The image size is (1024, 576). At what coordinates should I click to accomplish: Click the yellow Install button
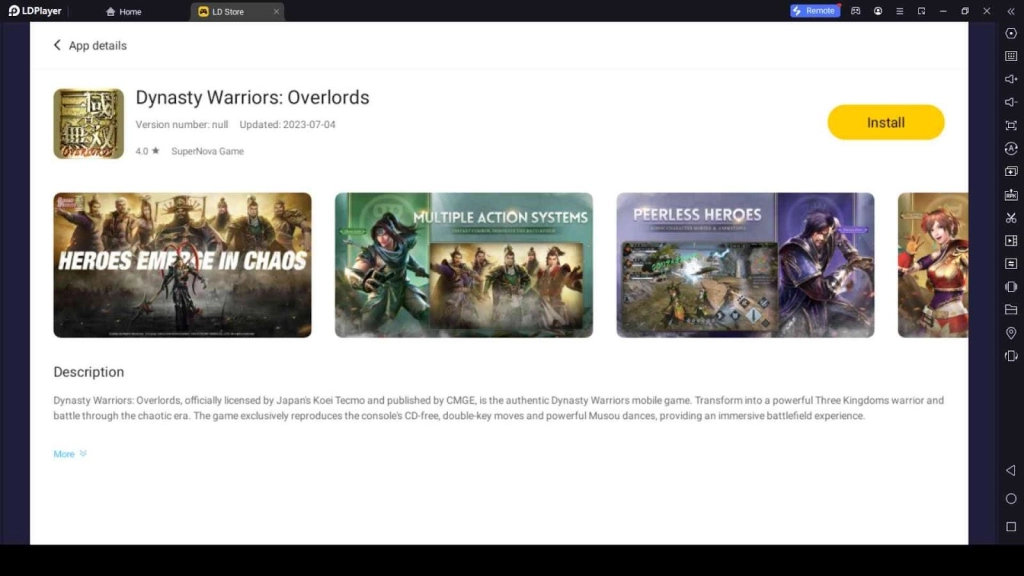(886, 122)
